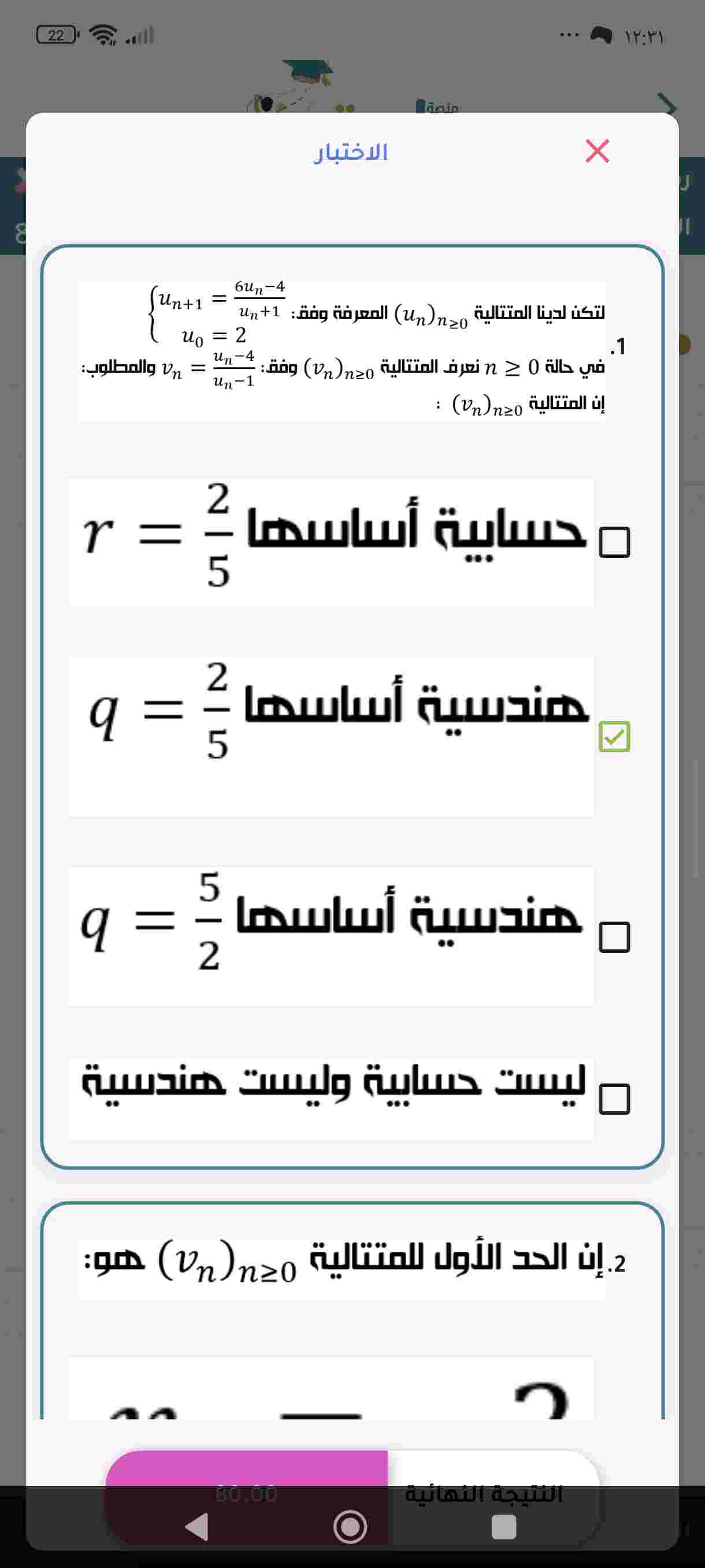Tap the cellular signal strength bars

click(140, 35)
